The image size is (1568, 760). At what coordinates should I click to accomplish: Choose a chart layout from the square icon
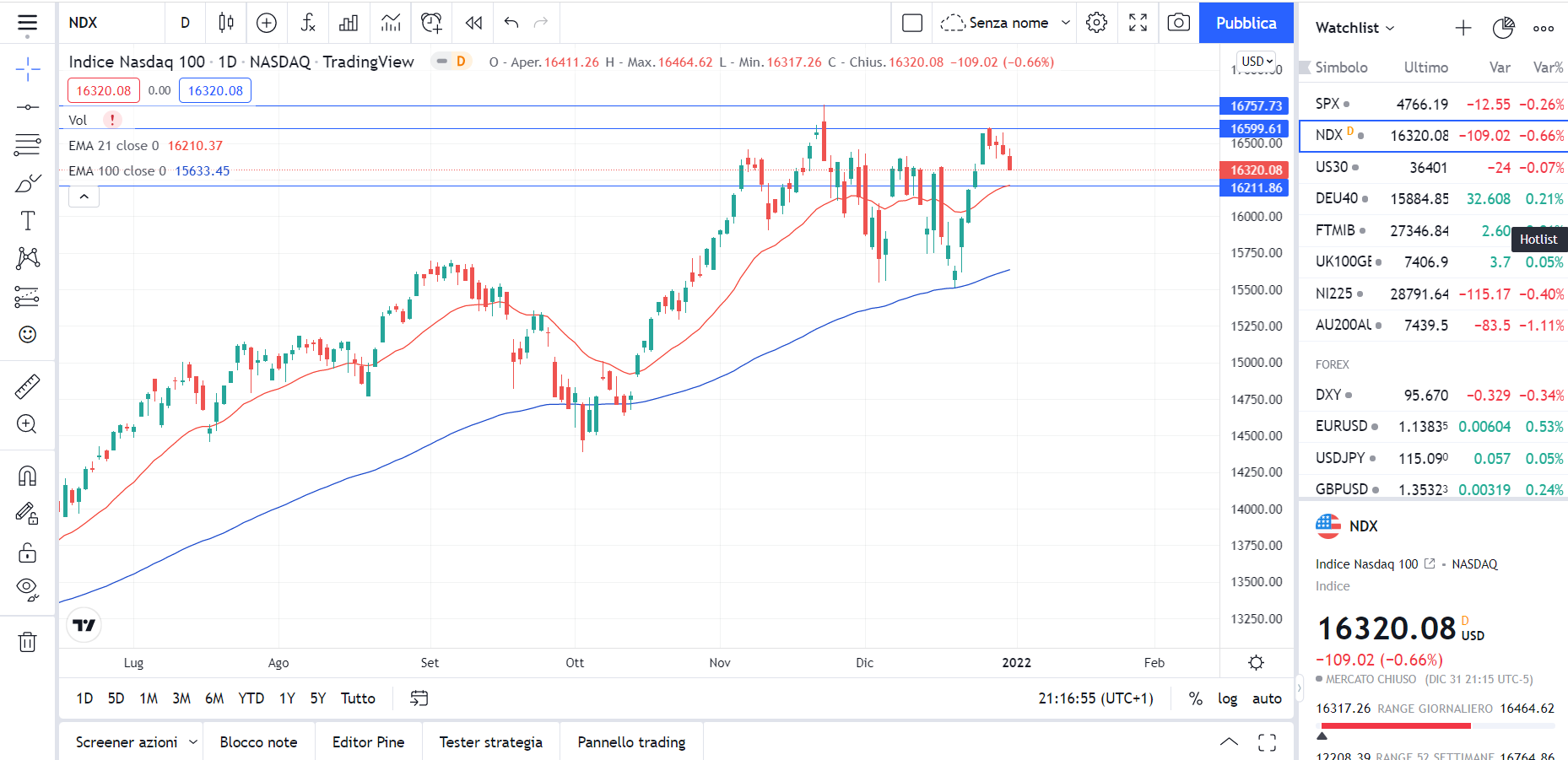point(912,23)
